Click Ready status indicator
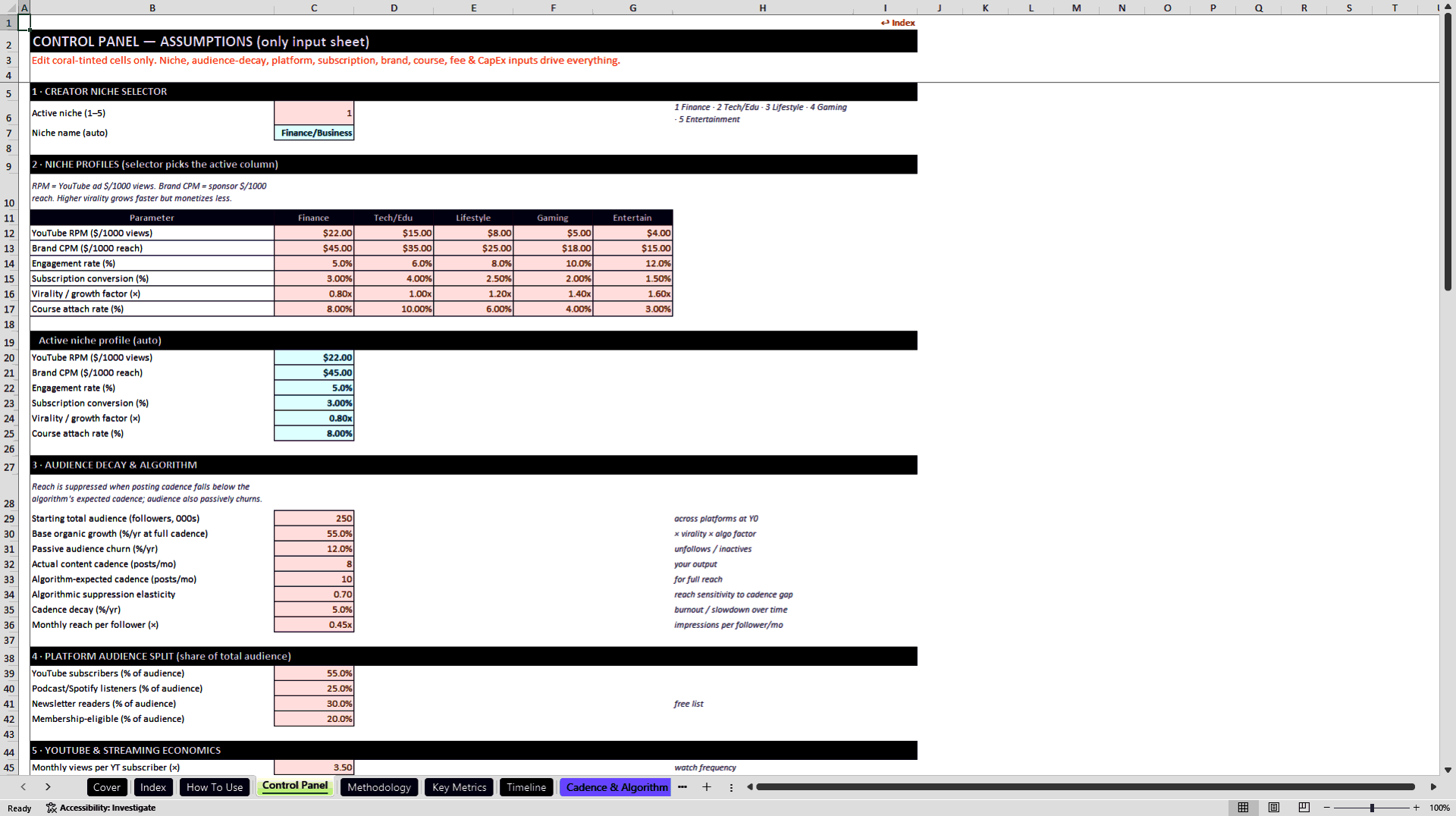 tap(20, 808)
